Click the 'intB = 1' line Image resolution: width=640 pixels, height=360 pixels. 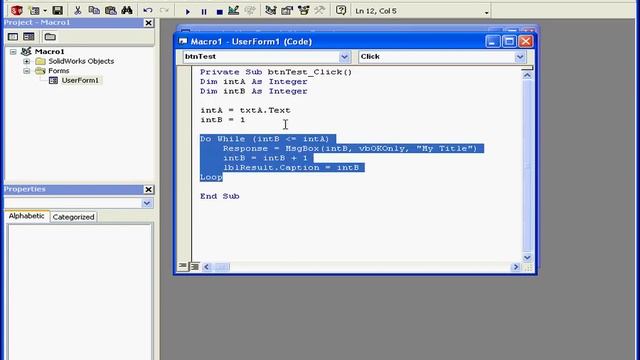click(222, 120)
